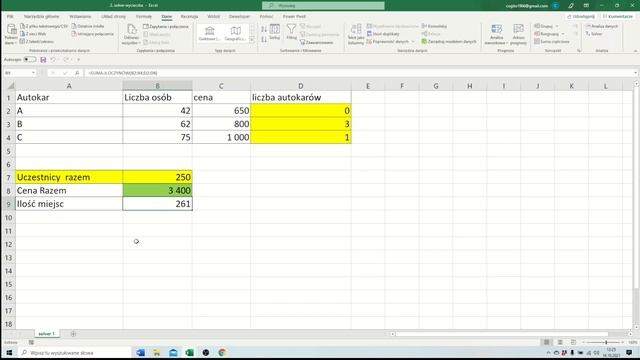
Task: Open the Sortuj dialog
Action: (275, 32)
